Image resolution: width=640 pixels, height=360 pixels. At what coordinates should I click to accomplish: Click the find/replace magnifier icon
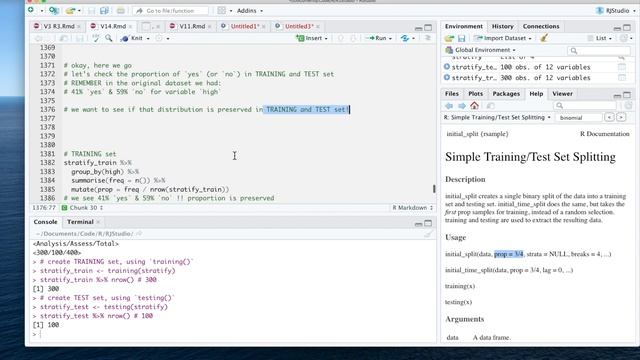point(109,38)
